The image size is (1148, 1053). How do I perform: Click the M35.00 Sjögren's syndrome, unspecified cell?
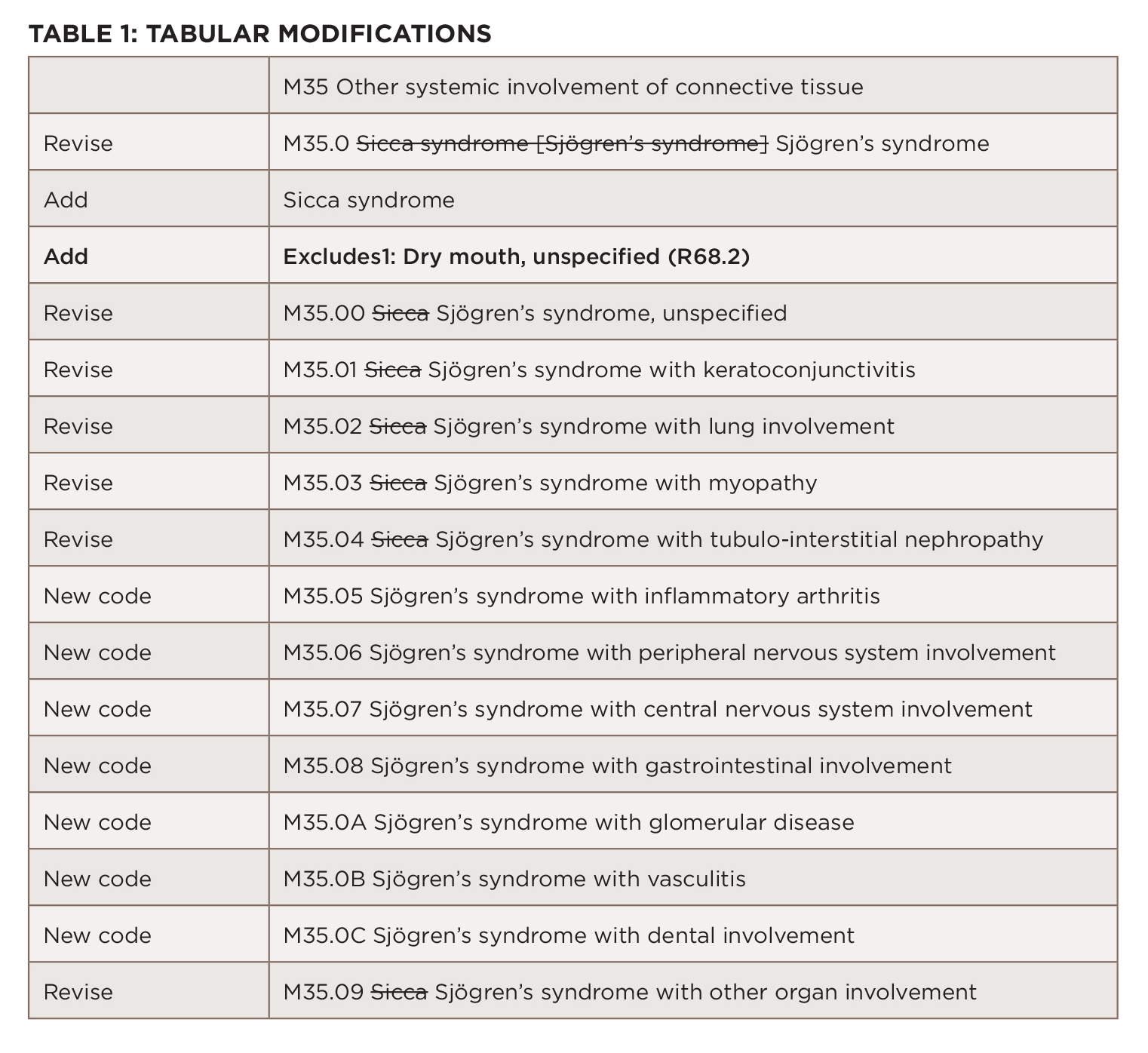tap(535, 313)
